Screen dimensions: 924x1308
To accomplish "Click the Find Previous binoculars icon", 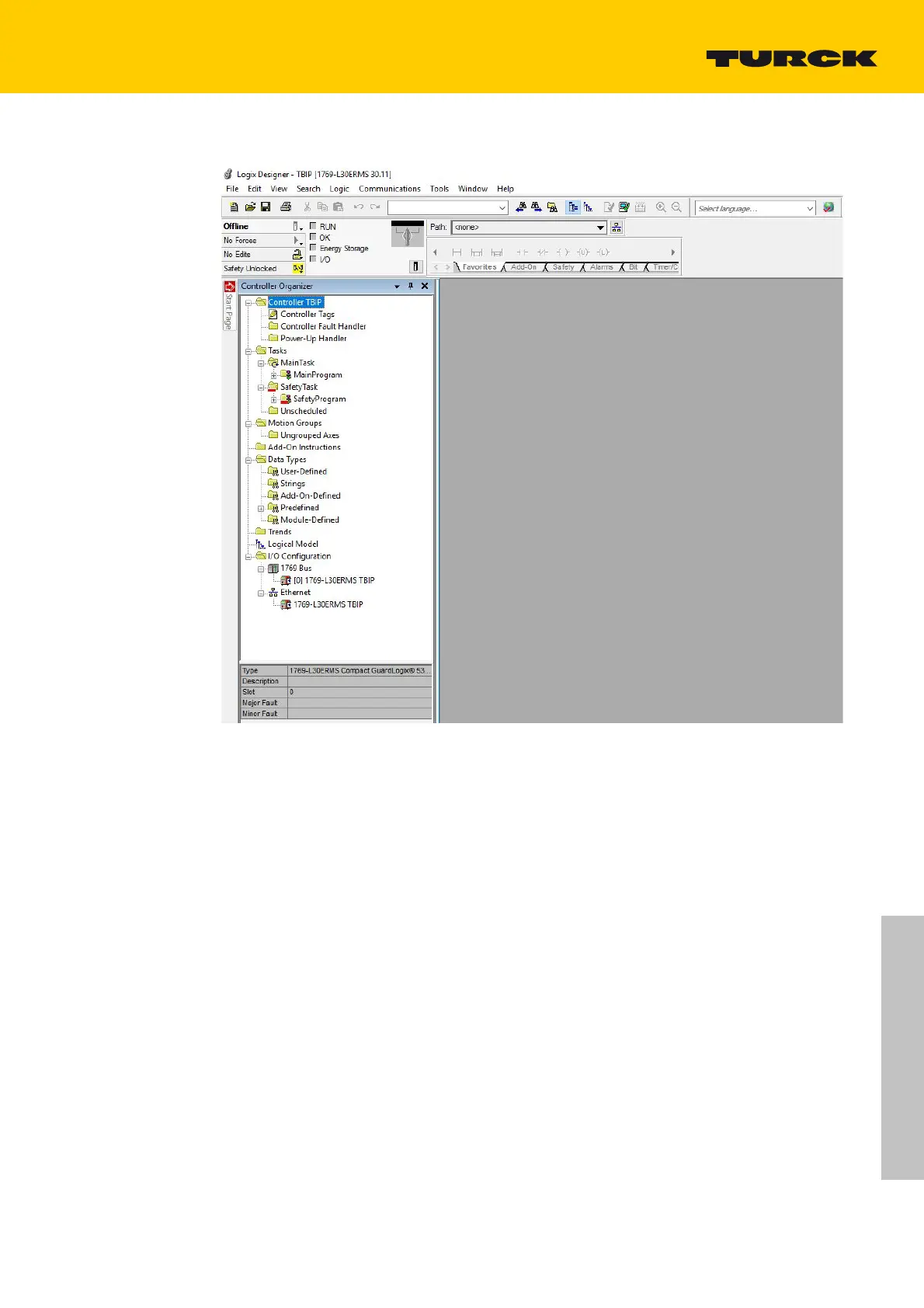I will (521, 207).
